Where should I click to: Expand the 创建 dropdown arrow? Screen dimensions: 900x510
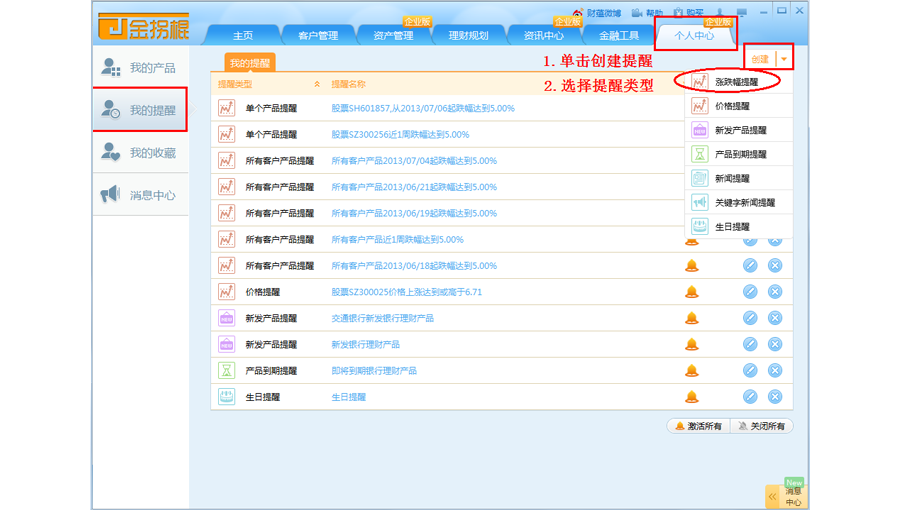[784, 60]
